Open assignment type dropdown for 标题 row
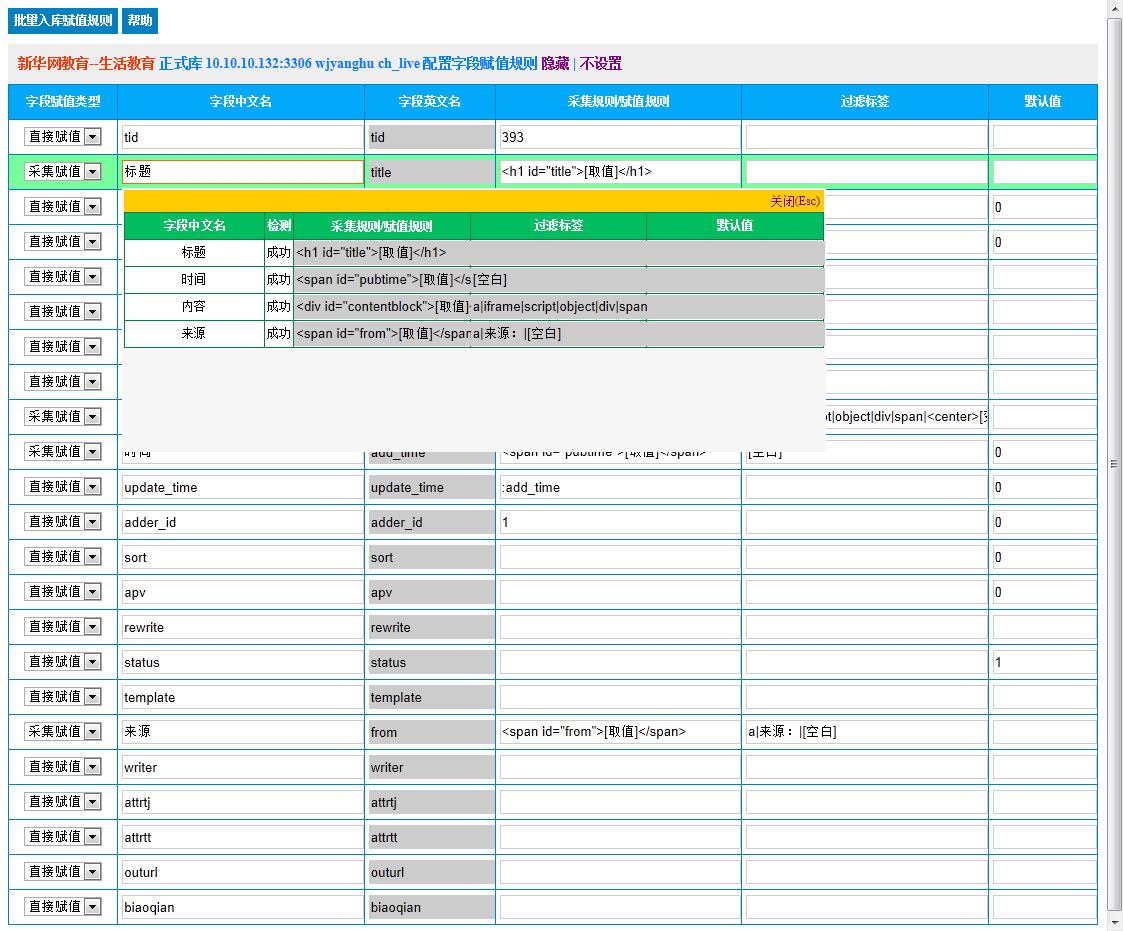The height and width of the screenshot is (931, 1123). coord(63,172)
